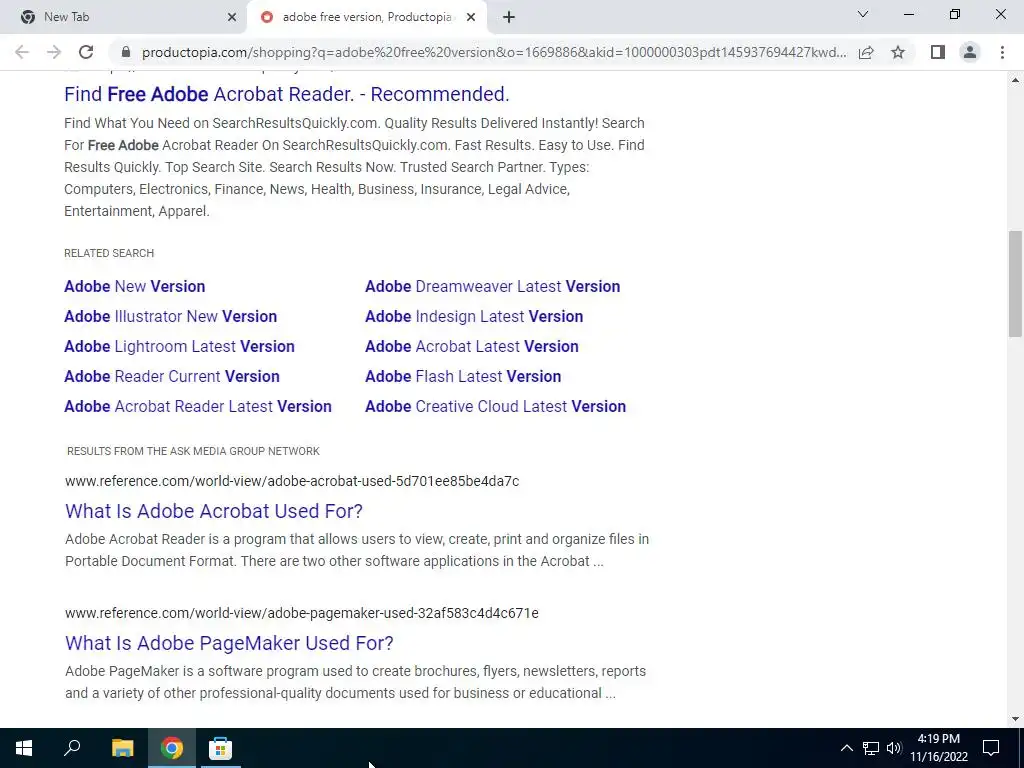The image size is (1024, 768).
Task: Click RESULTS FROM THE ASK MEDIA GROUP NETWORK
Action: point(193,451)
